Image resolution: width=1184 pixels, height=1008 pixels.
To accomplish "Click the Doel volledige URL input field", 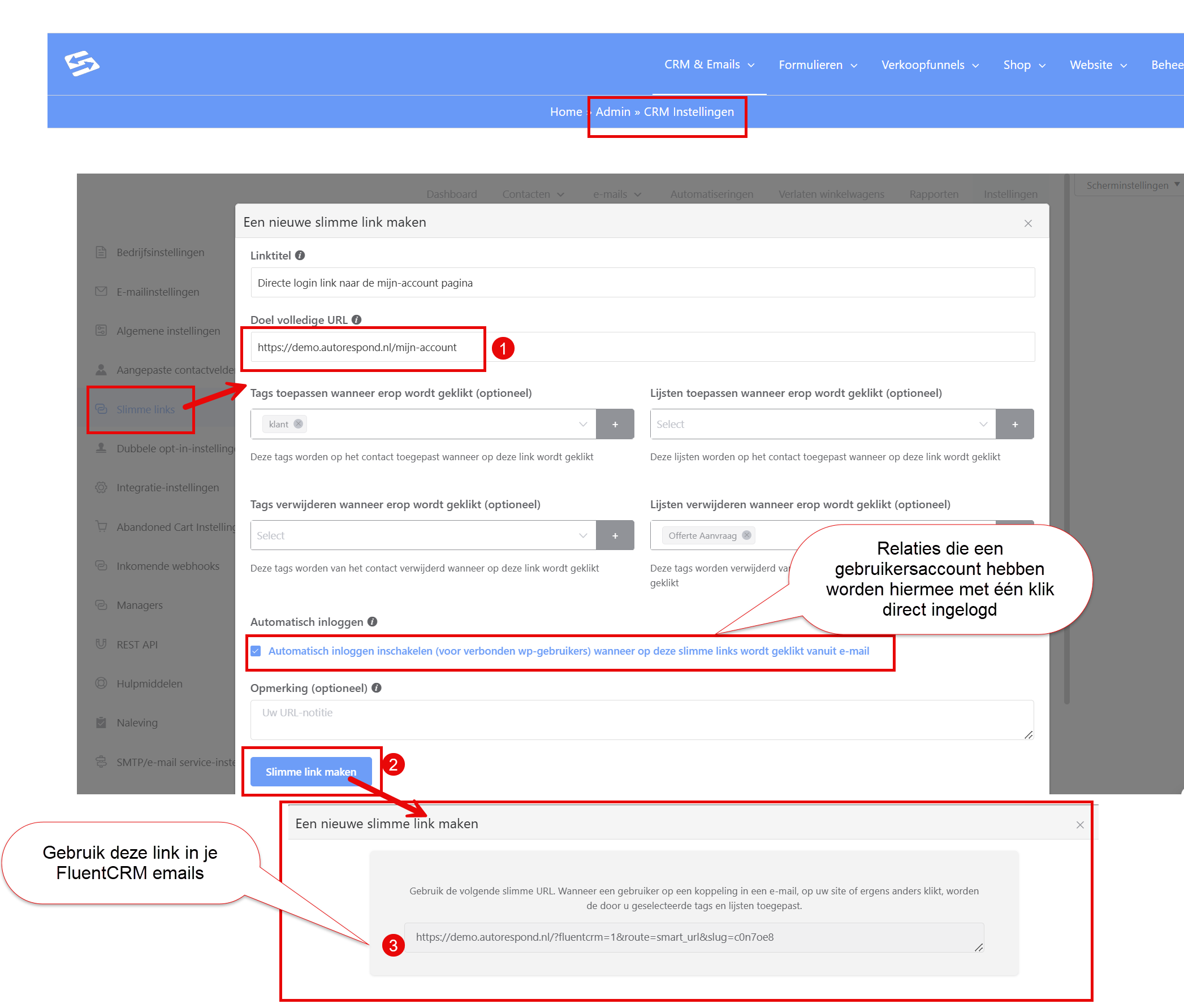I will (642, 347).
